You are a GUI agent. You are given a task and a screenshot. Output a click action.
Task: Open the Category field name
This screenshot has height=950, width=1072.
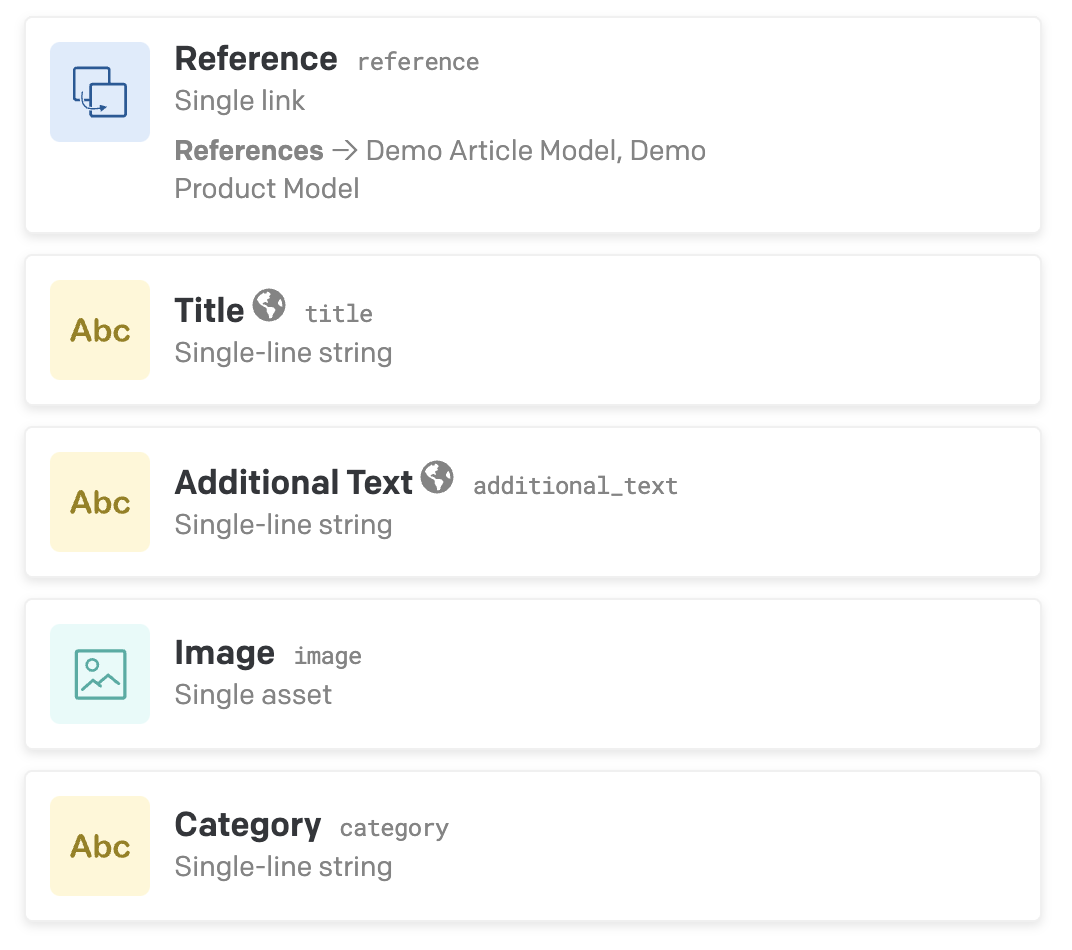coord(247,825)
